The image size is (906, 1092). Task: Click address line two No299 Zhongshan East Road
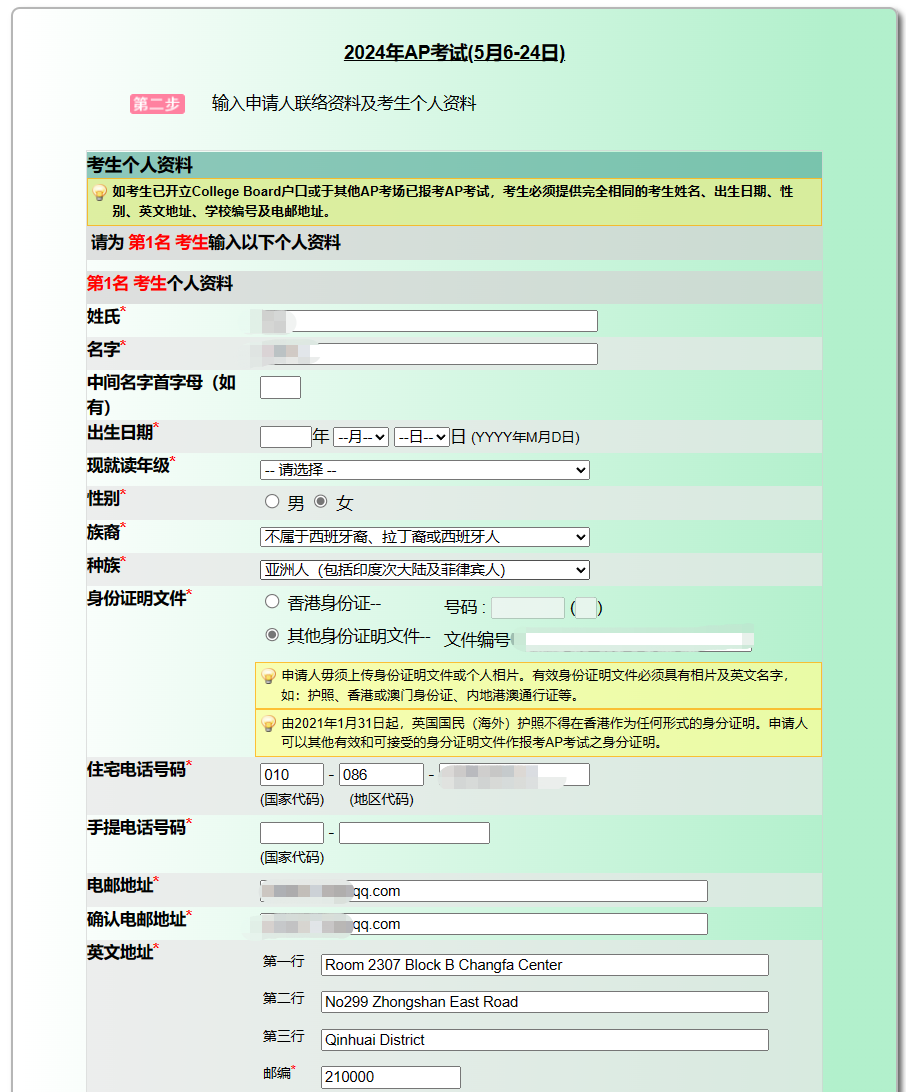[x=545, y=1002]
